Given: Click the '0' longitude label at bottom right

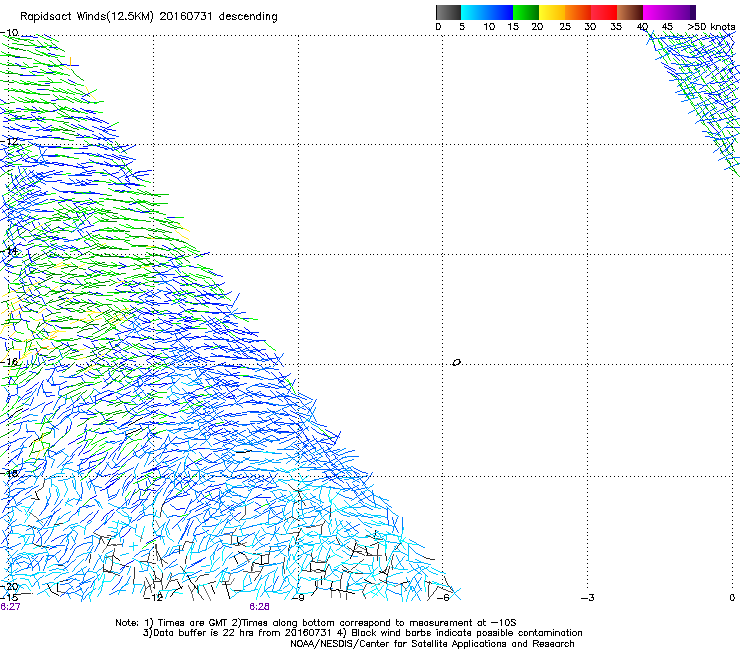Looking at the screenshot, I should pyautogui.click(x=732, y=598).
